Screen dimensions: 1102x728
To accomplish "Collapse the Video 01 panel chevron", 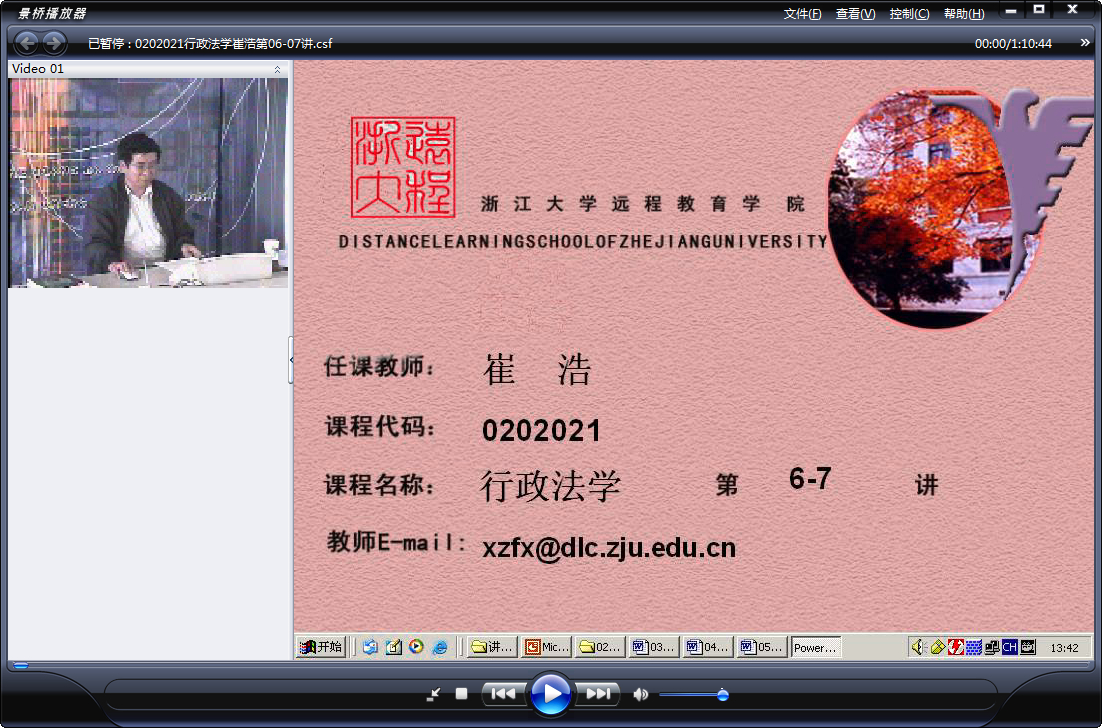I will [277, 69].
